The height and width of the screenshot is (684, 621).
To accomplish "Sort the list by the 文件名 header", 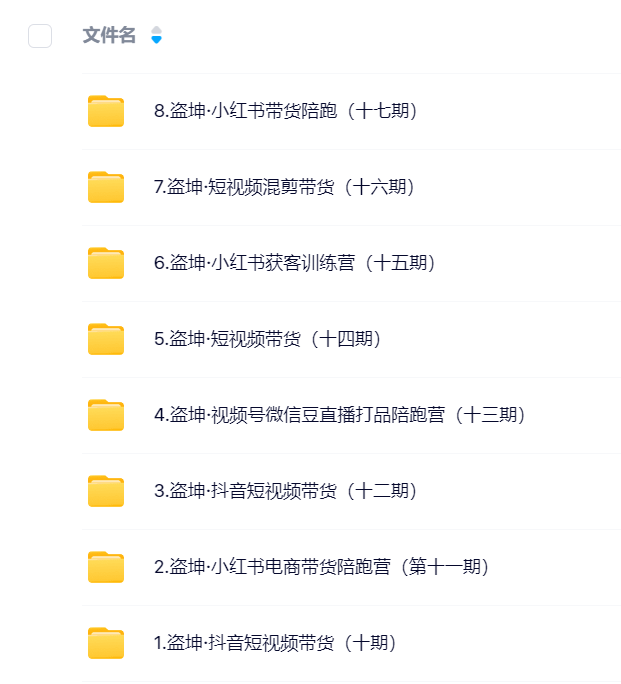I will click(109, 35).
